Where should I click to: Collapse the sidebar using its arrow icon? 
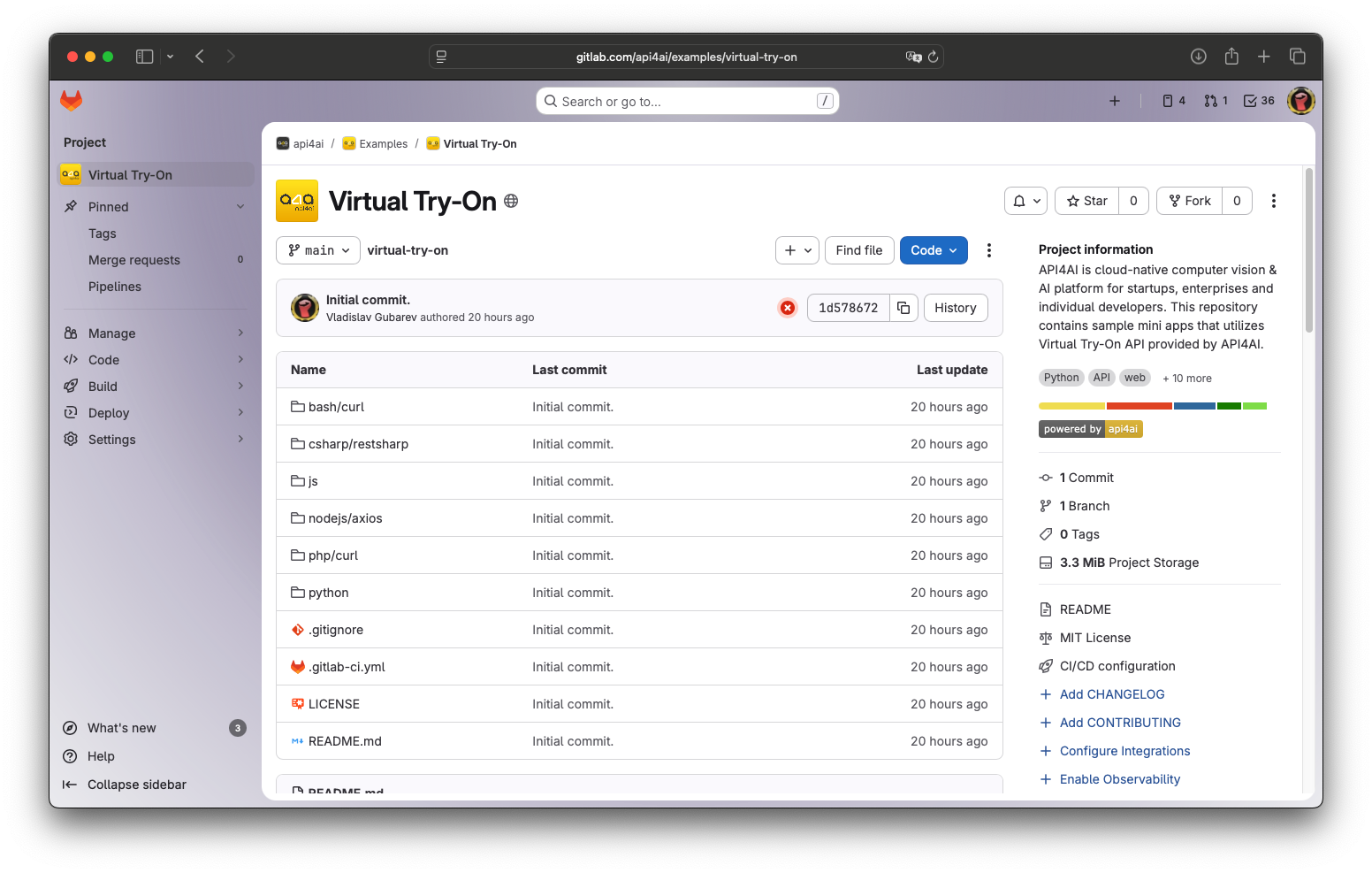pyautogui.click(x=70, y=785)
